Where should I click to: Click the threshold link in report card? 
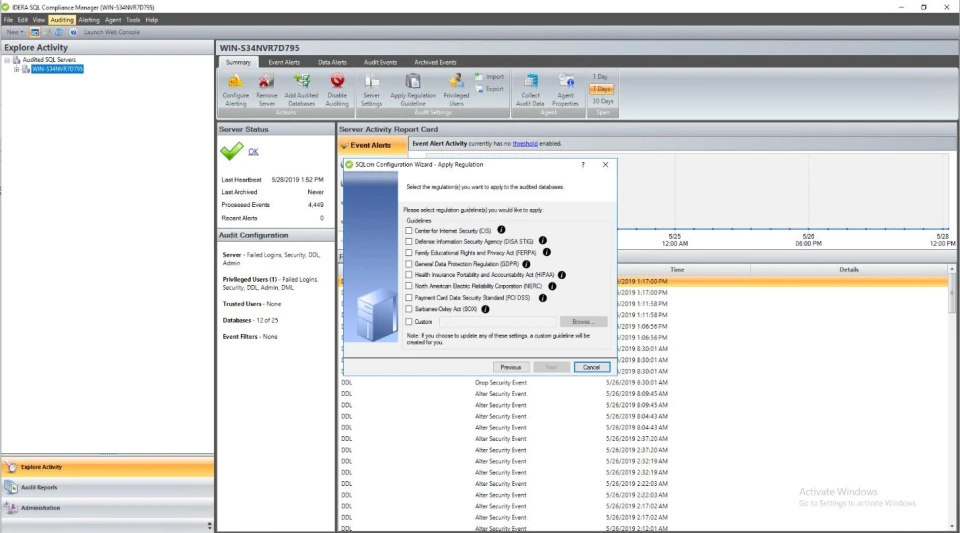pos(525,143)
